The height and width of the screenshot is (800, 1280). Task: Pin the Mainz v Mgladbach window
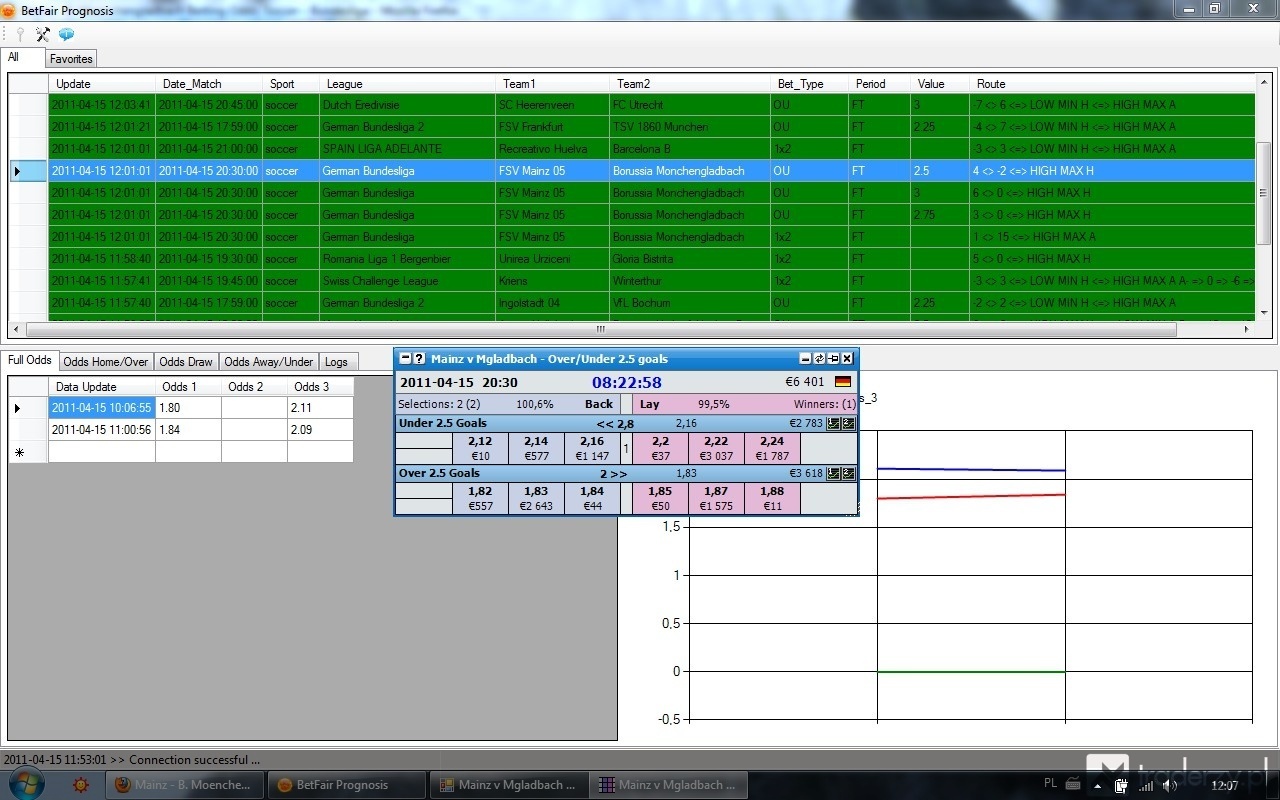pyautogui.click(x=833, y=358)
